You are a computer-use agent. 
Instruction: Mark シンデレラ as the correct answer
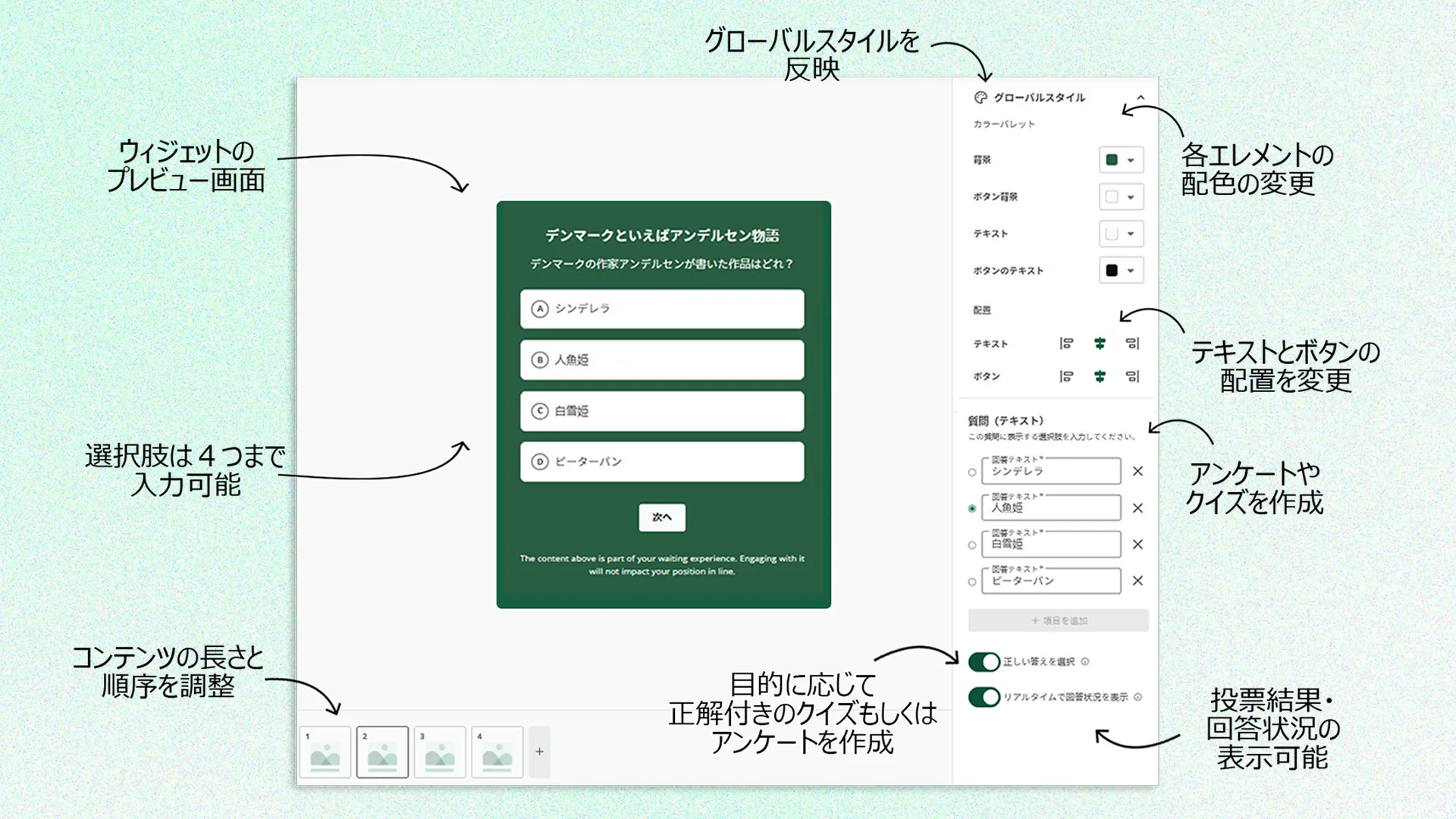point(972,471)
